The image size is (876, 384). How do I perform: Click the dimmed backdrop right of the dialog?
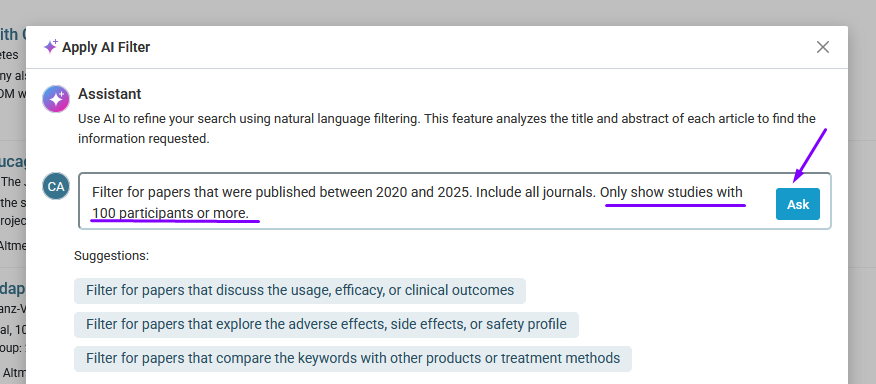click(862, 201)
